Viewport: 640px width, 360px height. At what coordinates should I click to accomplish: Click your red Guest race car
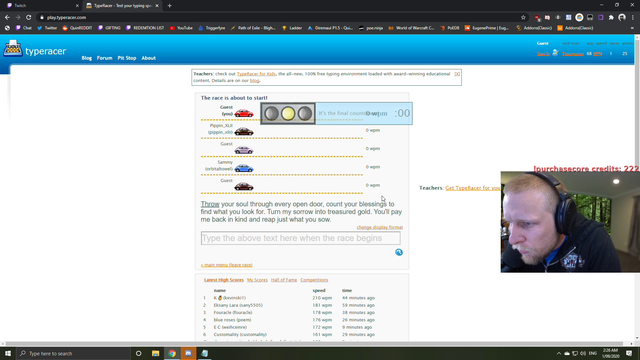244,113
